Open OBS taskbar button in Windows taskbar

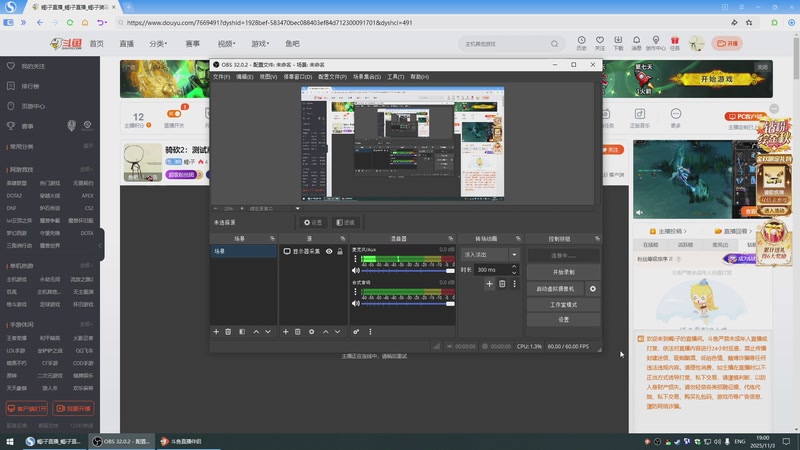(x=121, y=441)
